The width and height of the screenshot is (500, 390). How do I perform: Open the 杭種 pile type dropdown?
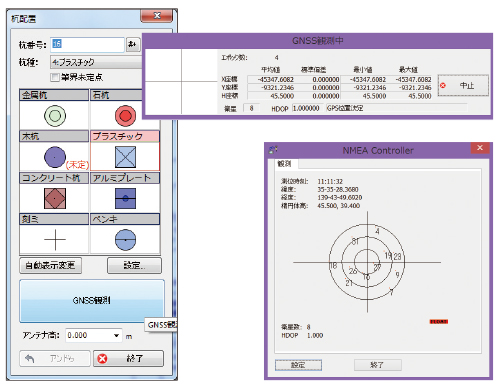tap(96, 62)
